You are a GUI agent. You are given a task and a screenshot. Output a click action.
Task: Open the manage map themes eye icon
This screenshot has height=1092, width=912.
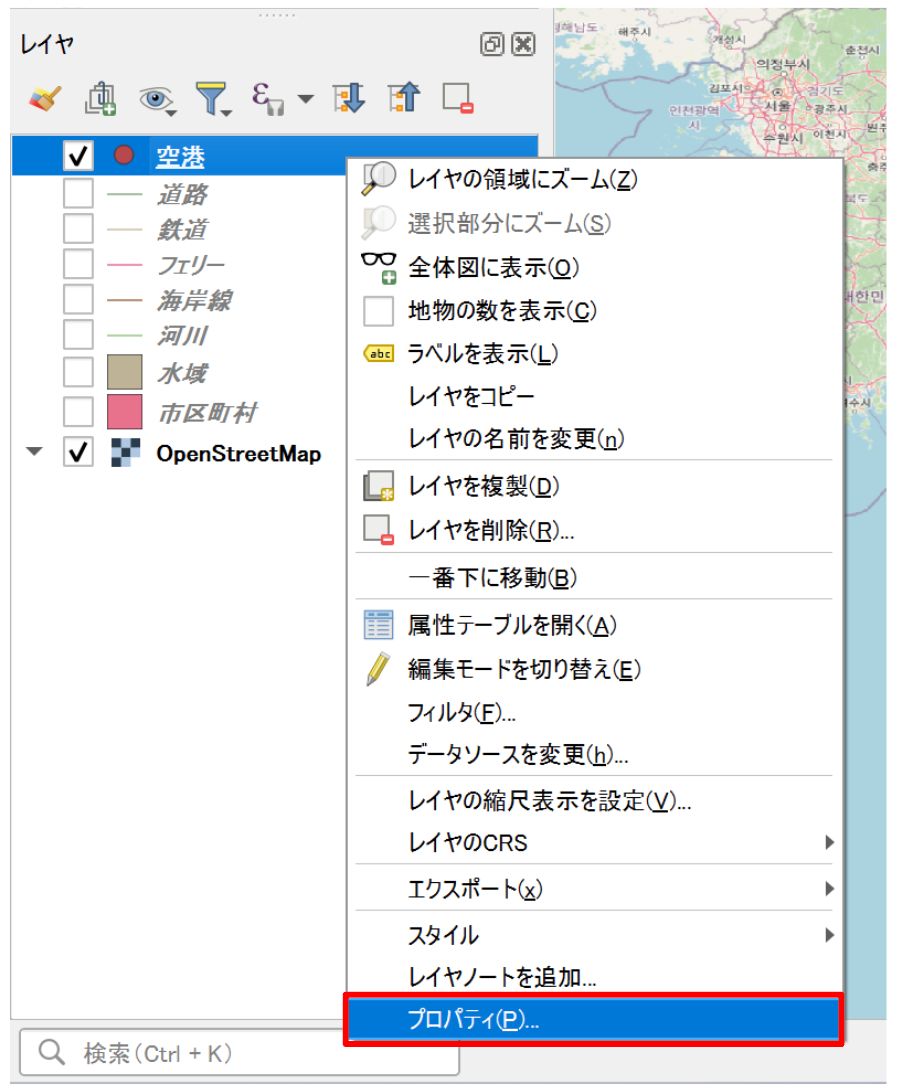[x=157, y=100]
